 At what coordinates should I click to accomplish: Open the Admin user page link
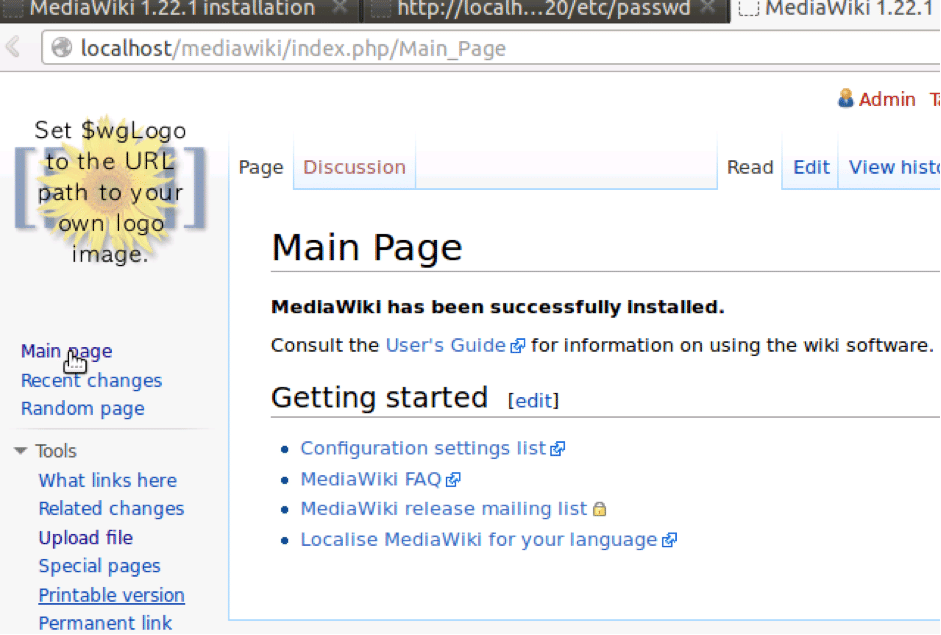pos(887,99)
